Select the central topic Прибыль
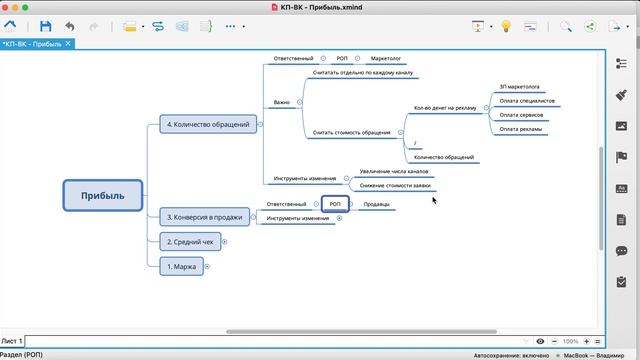The image size is (640, 360). click(x=103, y=196)
